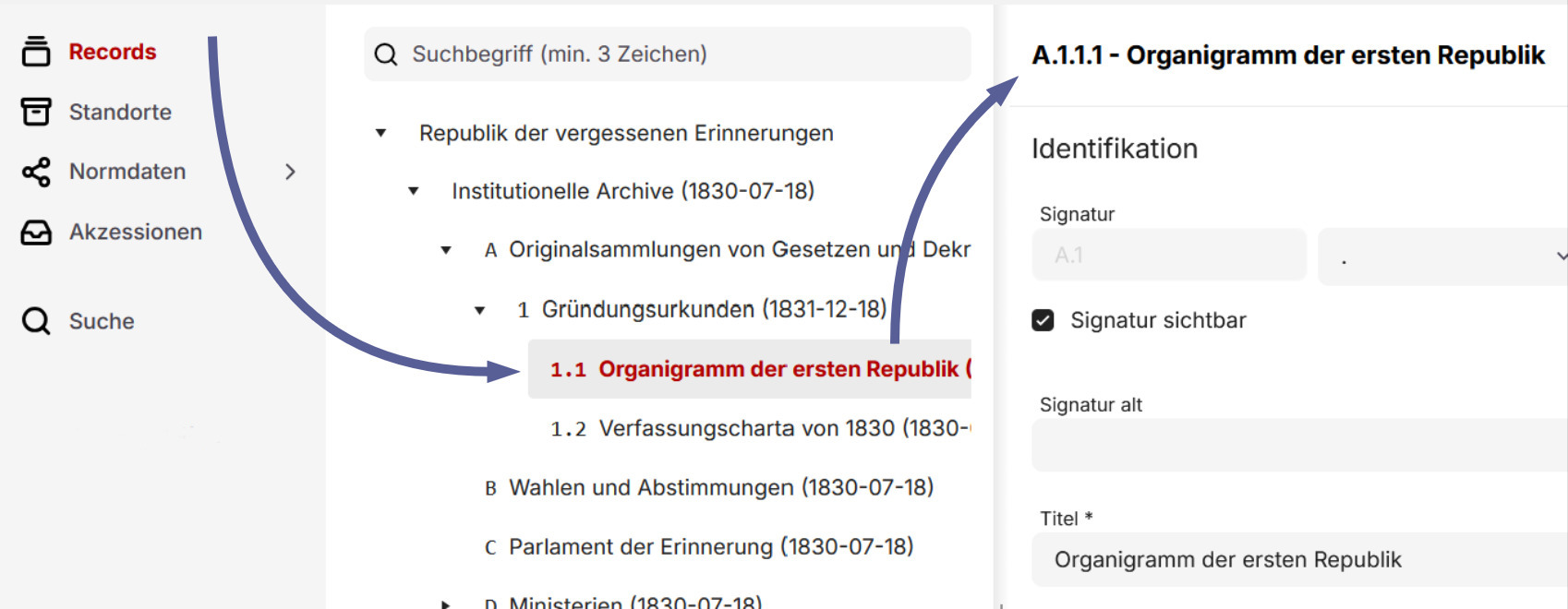Select Verfassungscharta von 1830 record
Viewport: 1568px width, 609px height.
pyautogui.click(x=783, y=428)
